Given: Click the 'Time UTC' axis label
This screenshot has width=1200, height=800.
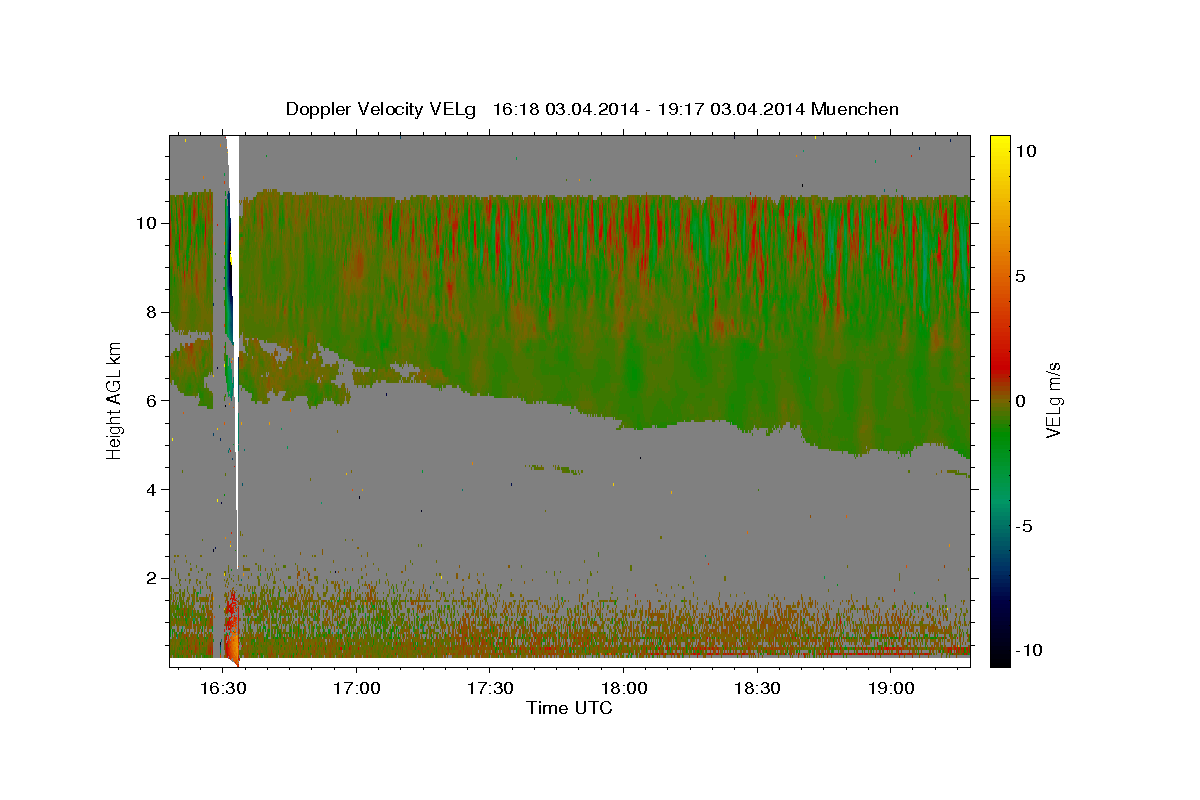Looking at the screenshot, I should click(569, 708).
